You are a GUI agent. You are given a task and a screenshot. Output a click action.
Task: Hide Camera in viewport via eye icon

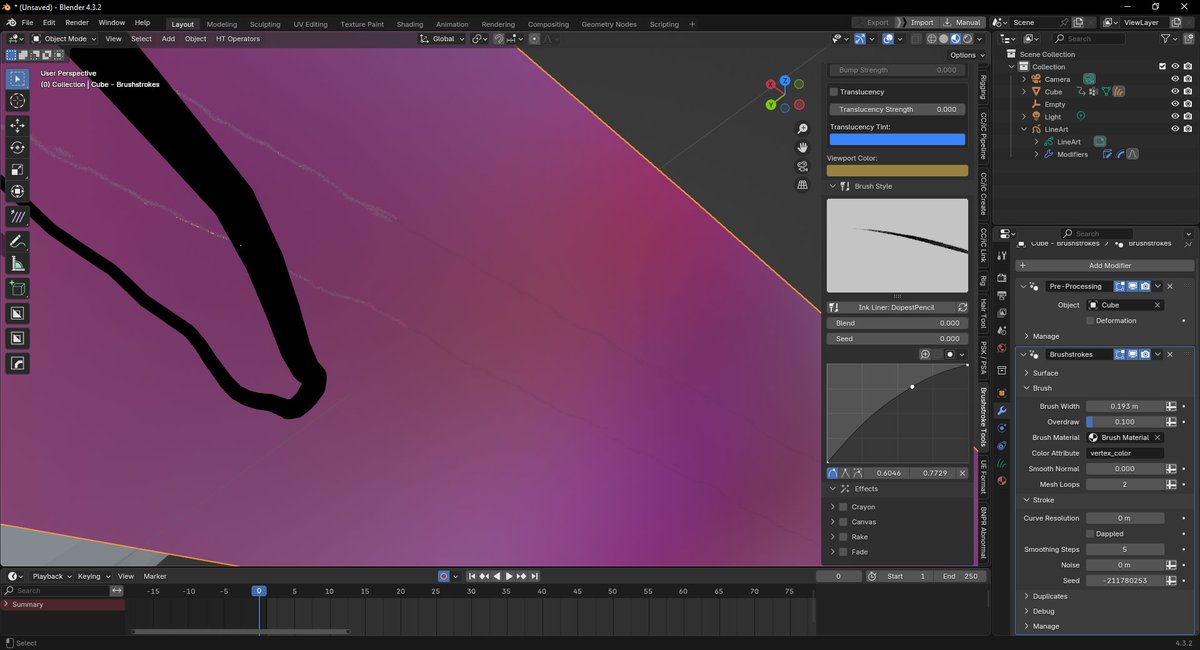[x=1175, y=79]
